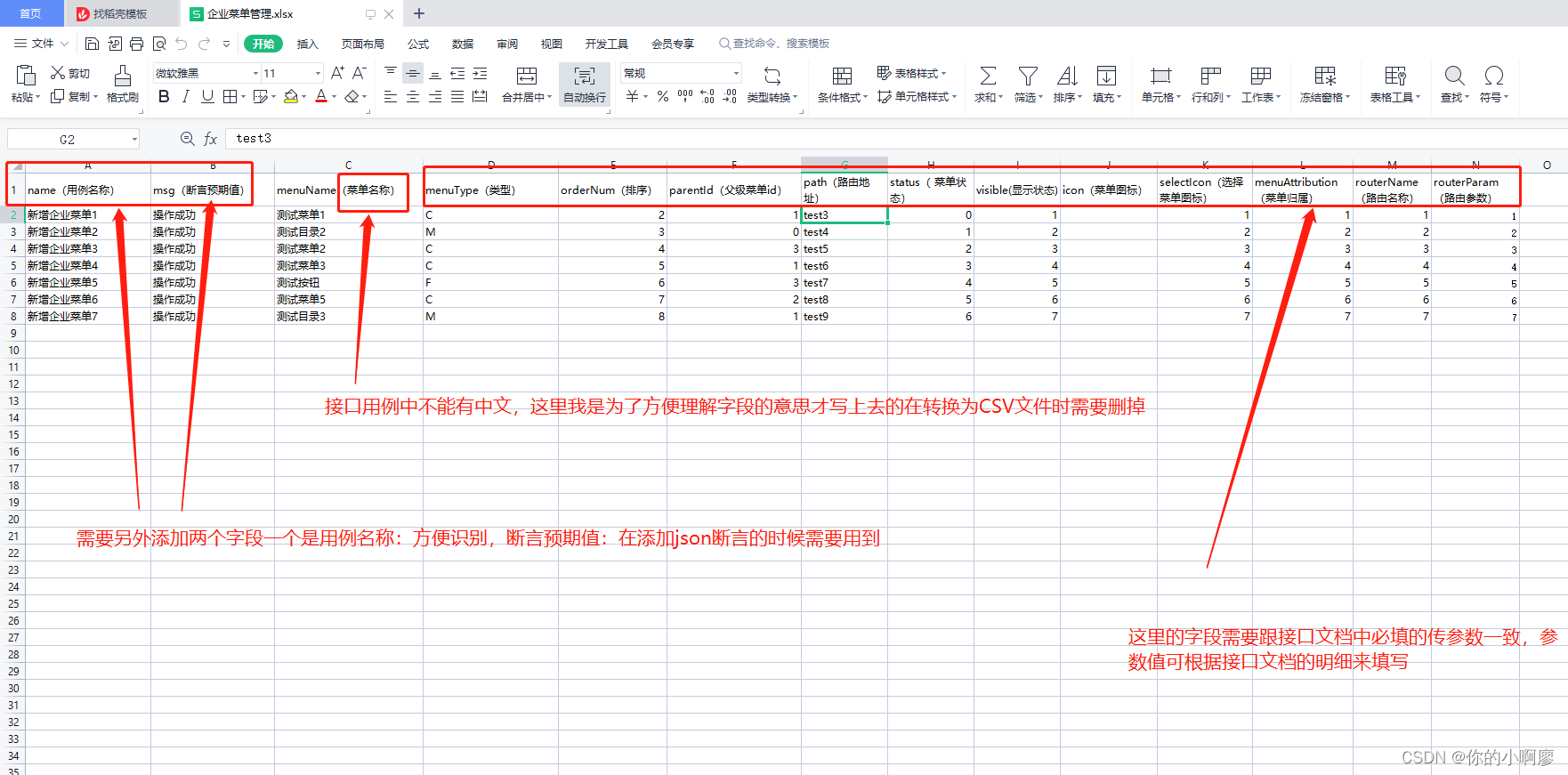This screenshot has height=775, width=1568.
Task: Toggle middle vertical alignment
Action: [x=413, y=73]
